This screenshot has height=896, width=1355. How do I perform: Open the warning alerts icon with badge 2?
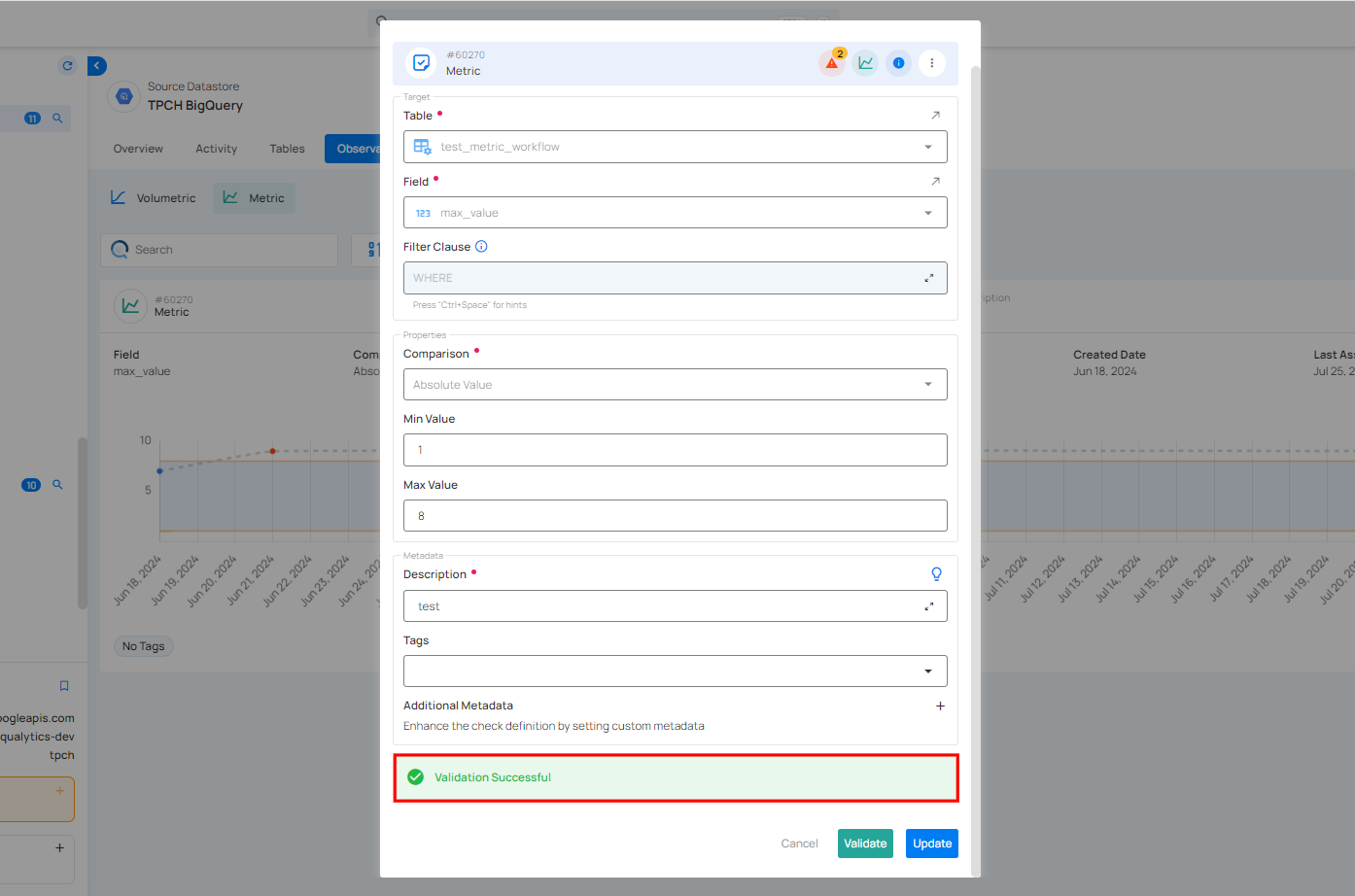(x=832, y=63)
